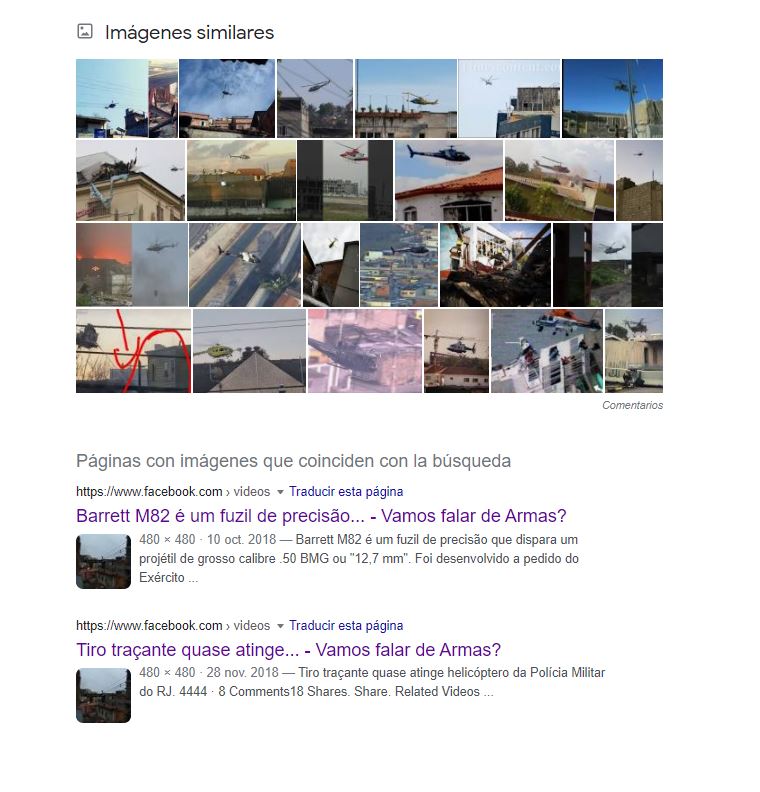760x792 pixels.
Task: Open the Imágenes similares heading link
Action: pyautogui.click(x=189, y=32)
